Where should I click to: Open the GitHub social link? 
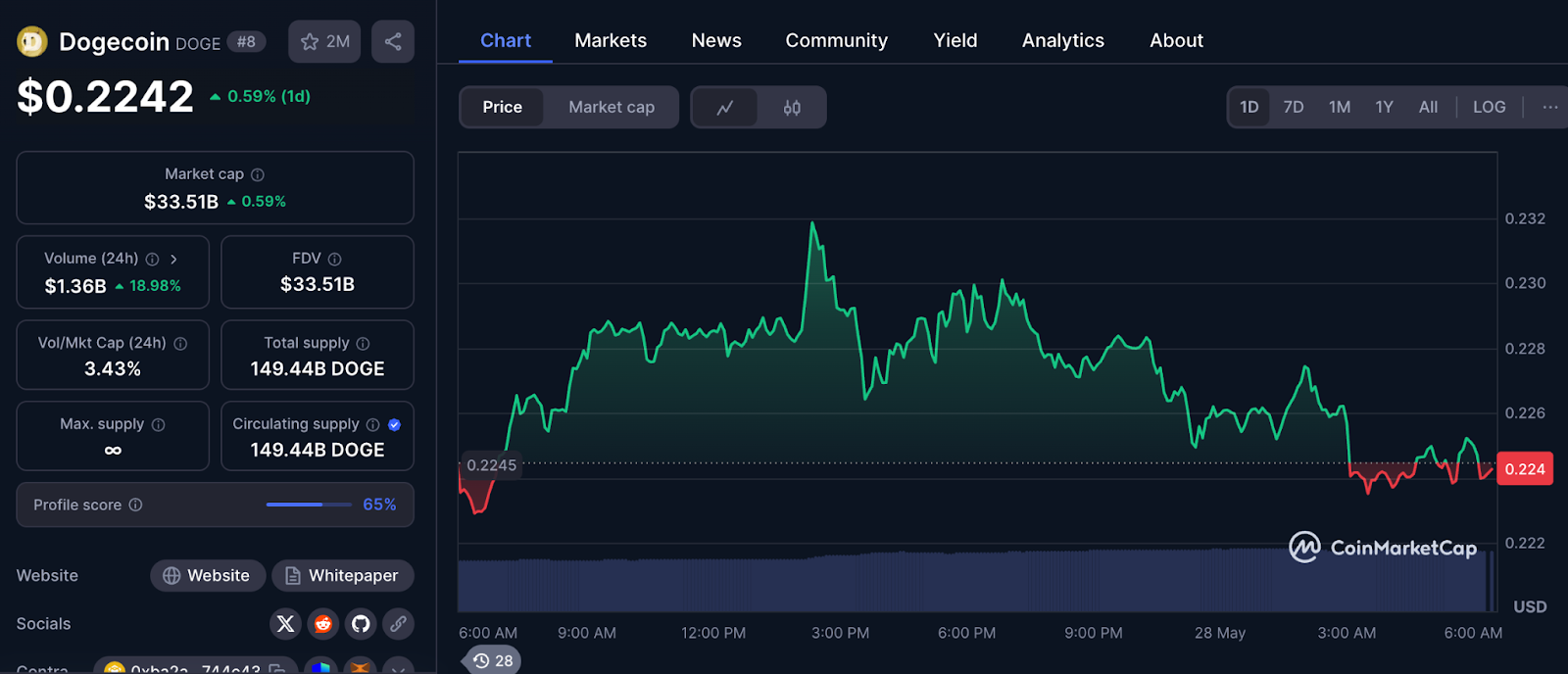click(x=361, y=623)
